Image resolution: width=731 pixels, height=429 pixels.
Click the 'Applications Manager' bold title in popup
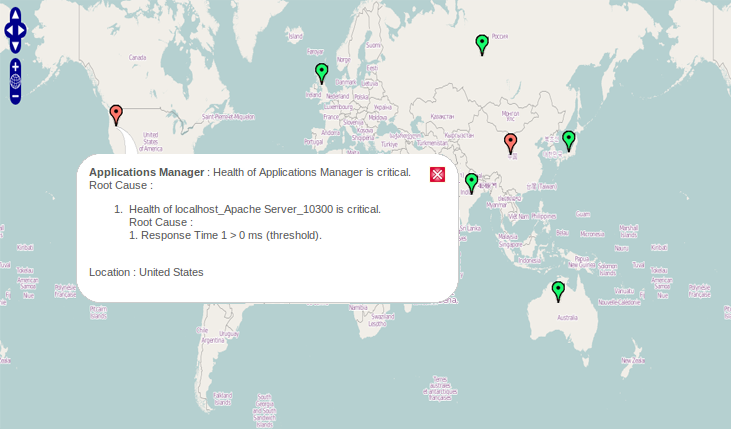[147, 172]
